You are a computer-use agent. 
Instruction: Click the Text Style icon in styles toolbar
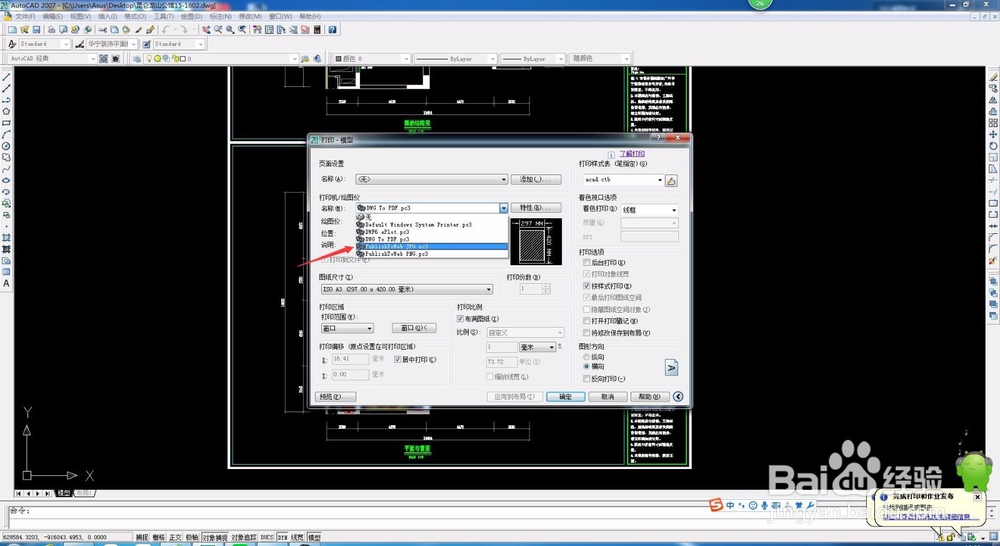(12, 44)
